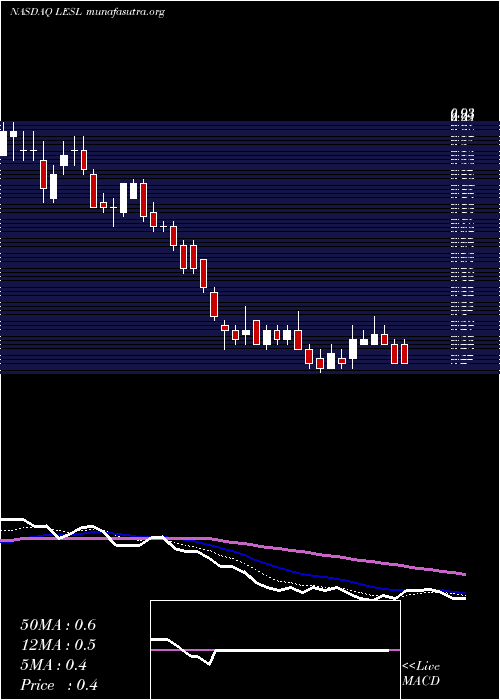Click the 5MA : 0.4 label

click(x=54, y=665)
